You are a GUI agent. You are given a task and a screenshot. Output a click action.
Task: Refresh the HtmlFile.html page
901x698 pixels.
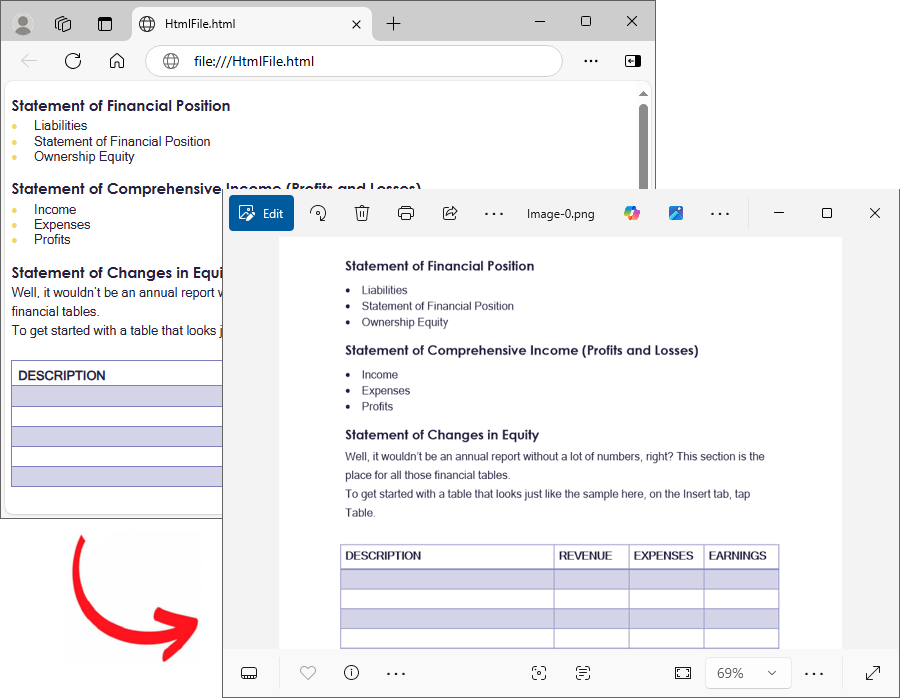[72, 61]
